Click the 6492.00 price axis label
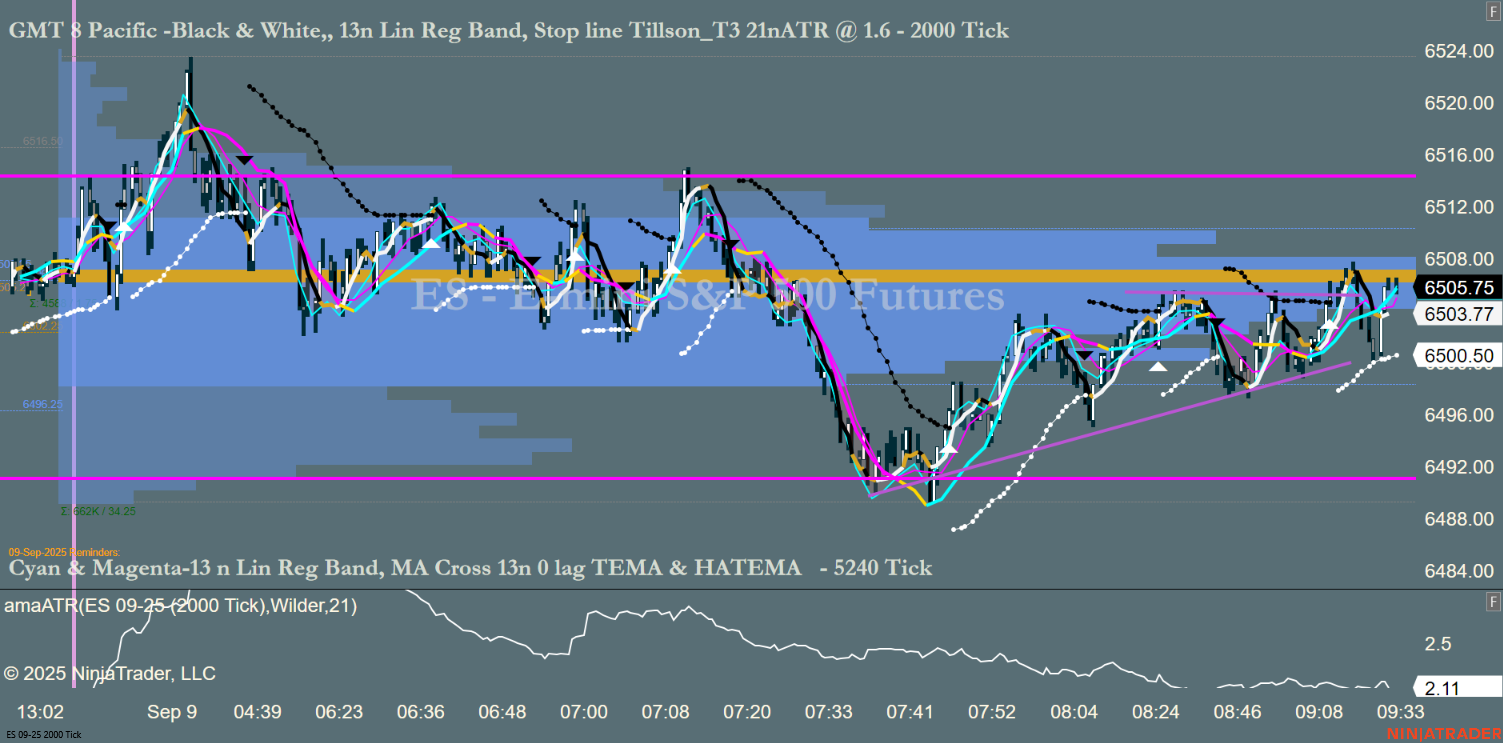1503x743 pixels. coord(1459,467)
